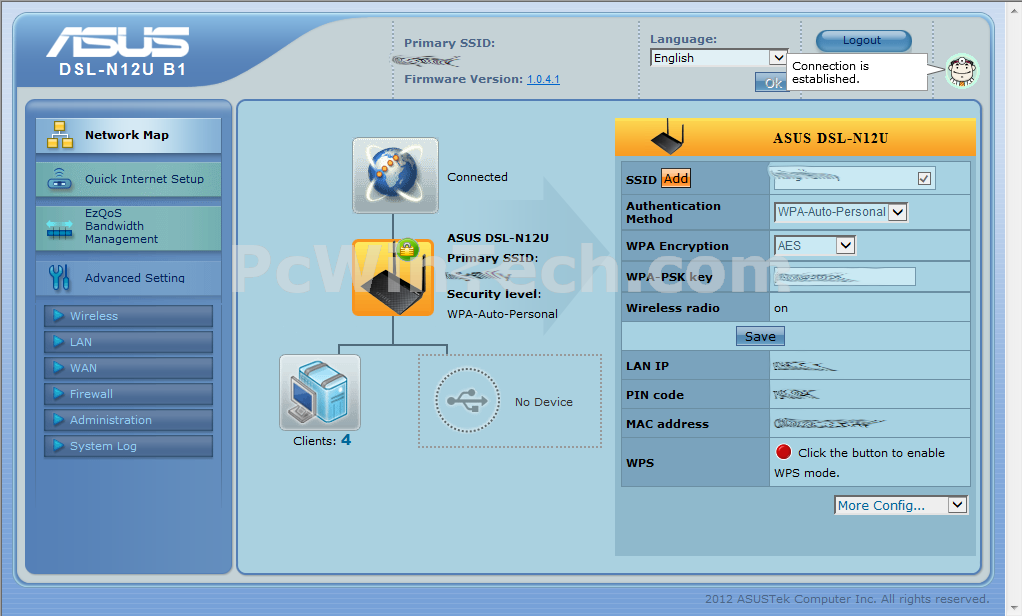Image resolution: width=1022 pixels, height=616 pixels.
Task: Toggle the SSID checkbox
Action: click(924, 179)
